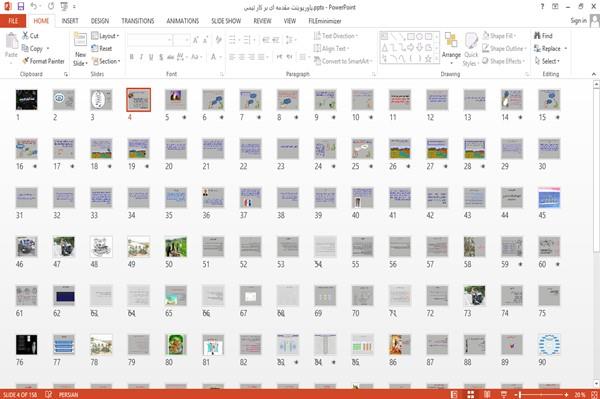Toggle Bold formatting
This screenshot has height=399, width=600.
(131, 57)
